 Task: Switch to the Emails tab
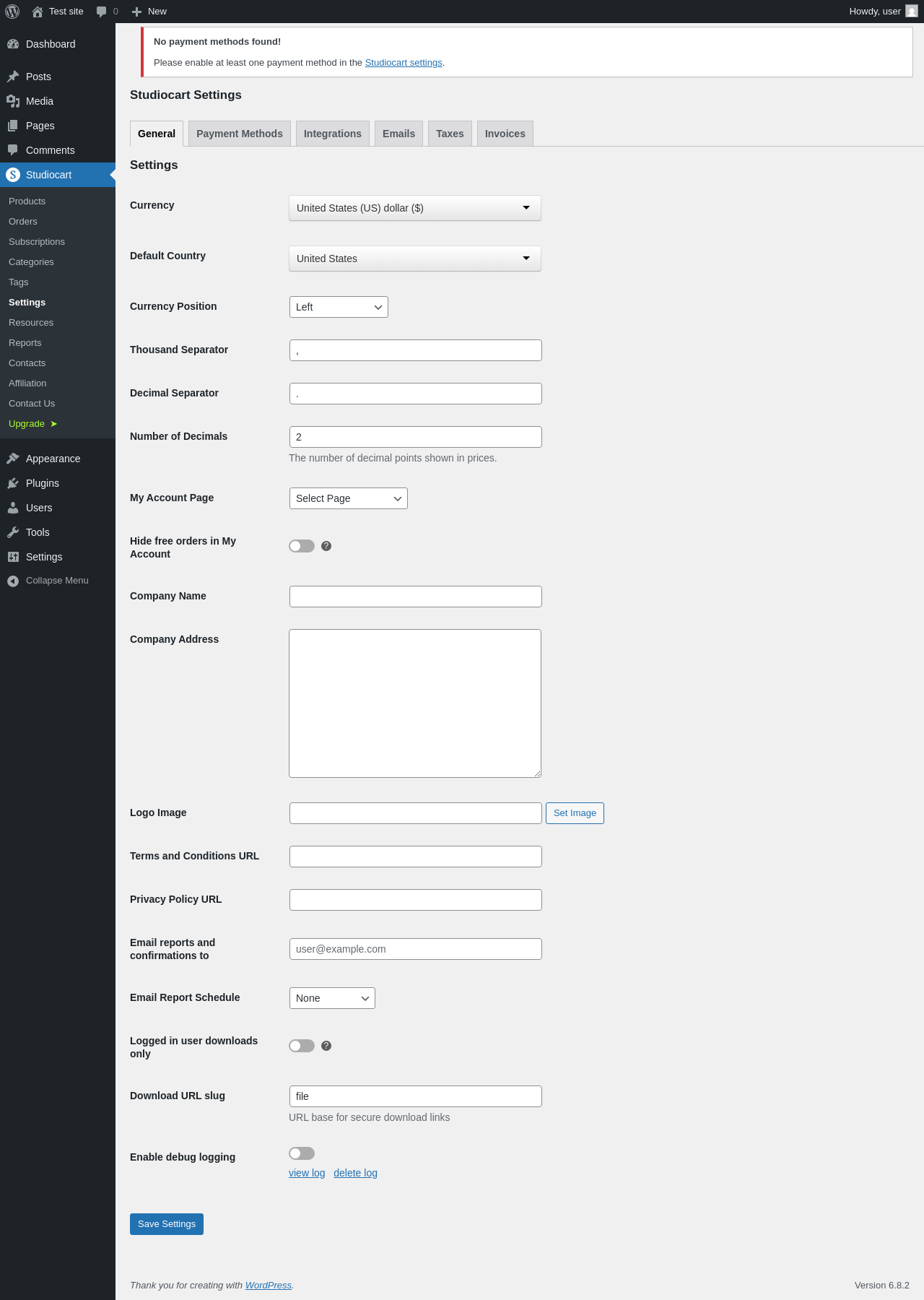coord(398,134)
